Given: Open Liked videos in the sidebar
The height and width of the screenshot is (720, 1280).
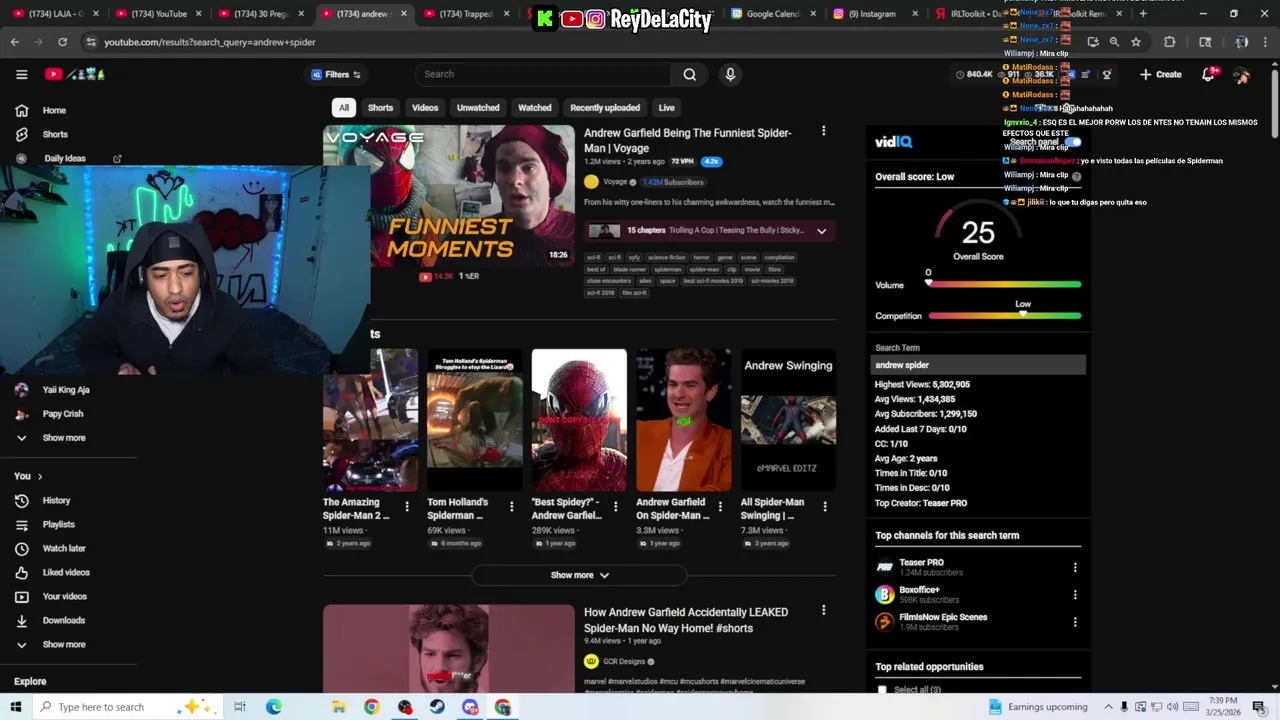Looking at the screenshot, I should [66, 572].
